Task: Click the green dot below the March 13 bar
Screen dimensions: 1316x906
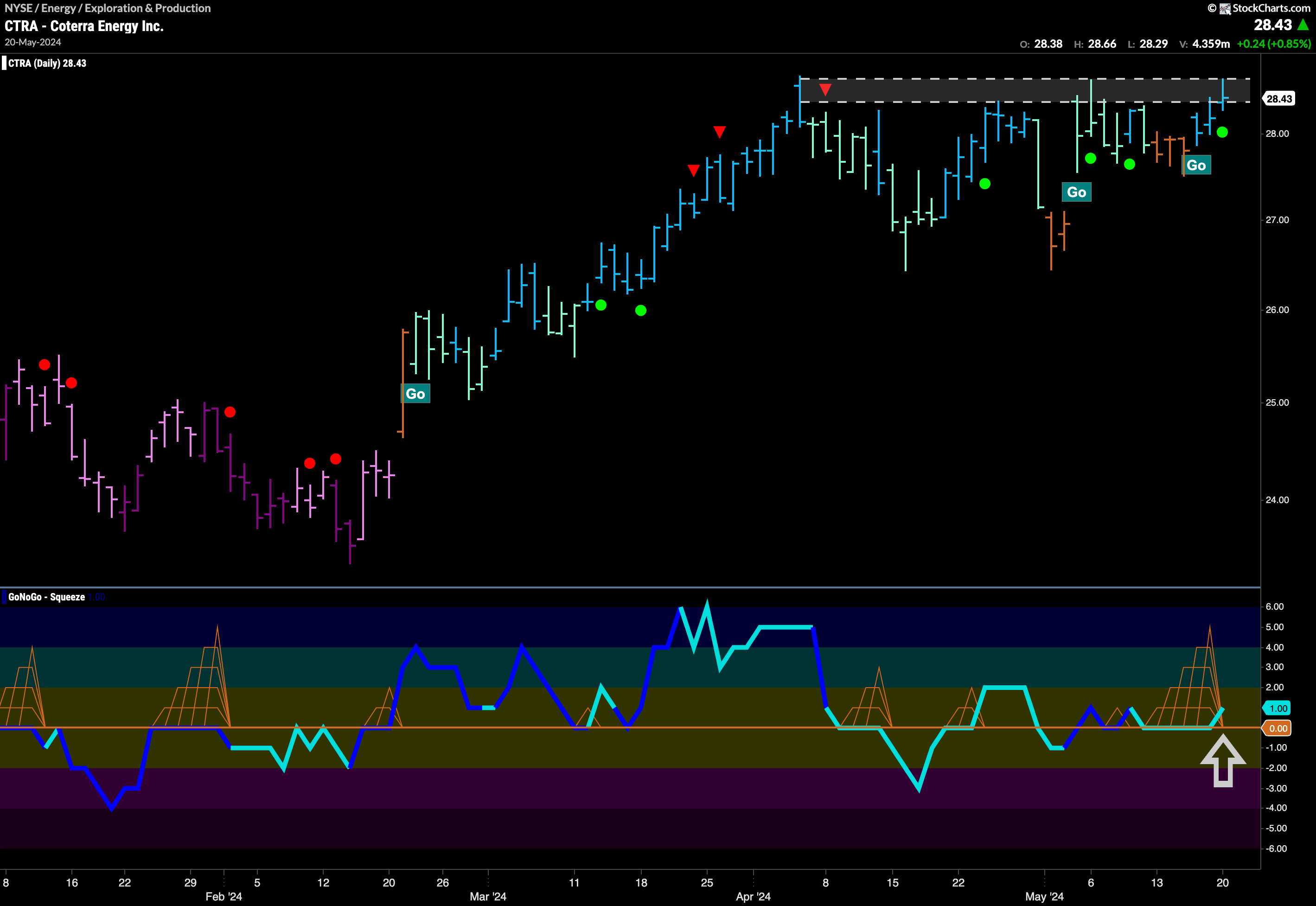Action: pos(601,306)
